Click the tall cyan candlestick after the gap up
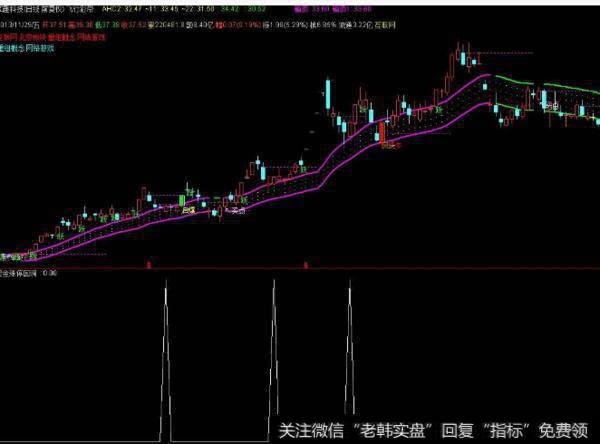Image resolution: width=600 pixels, height=444 pixels. click(328, 94)
